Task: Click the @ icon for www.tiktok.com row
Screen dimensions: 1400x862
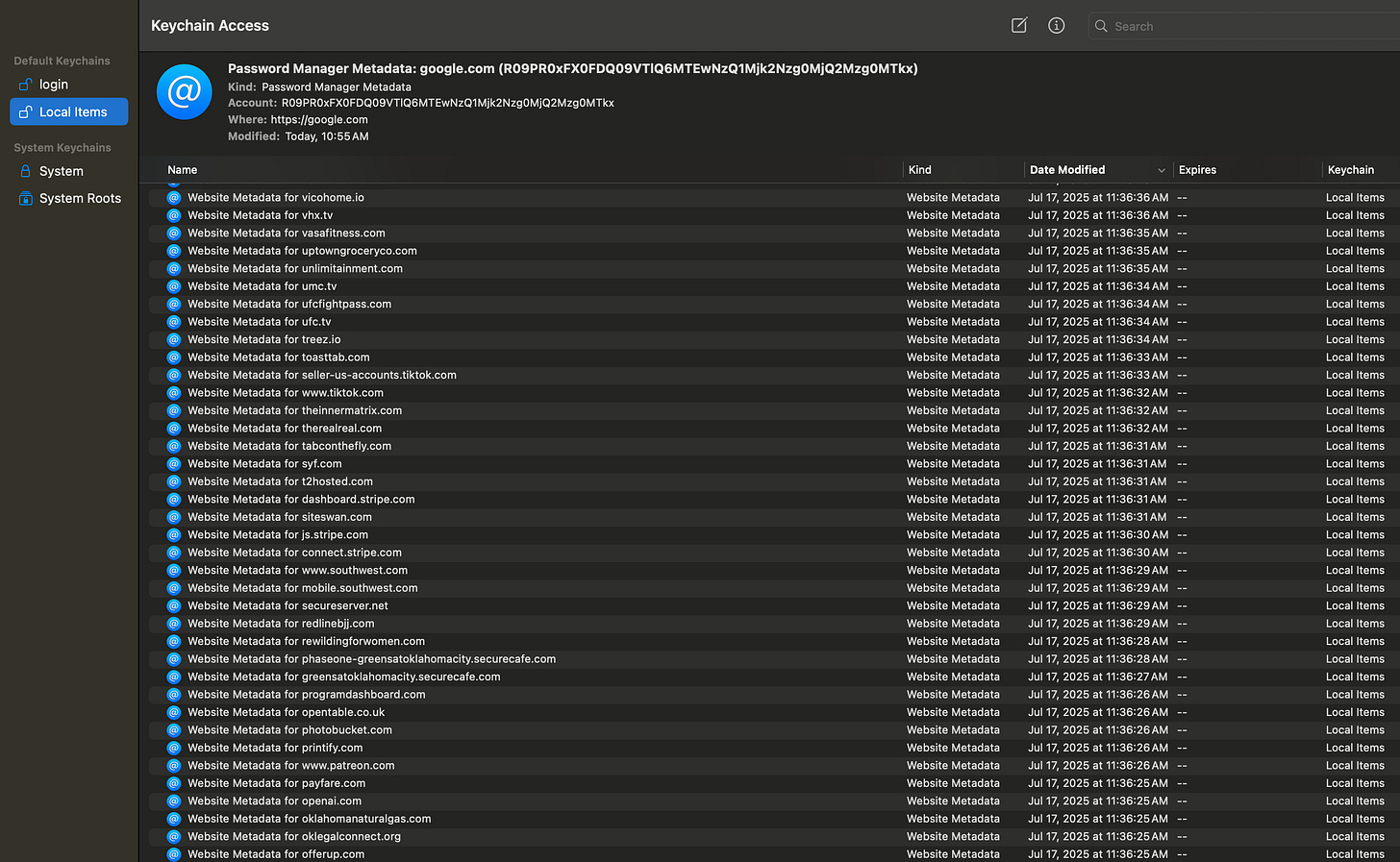Action: point(174,393)
